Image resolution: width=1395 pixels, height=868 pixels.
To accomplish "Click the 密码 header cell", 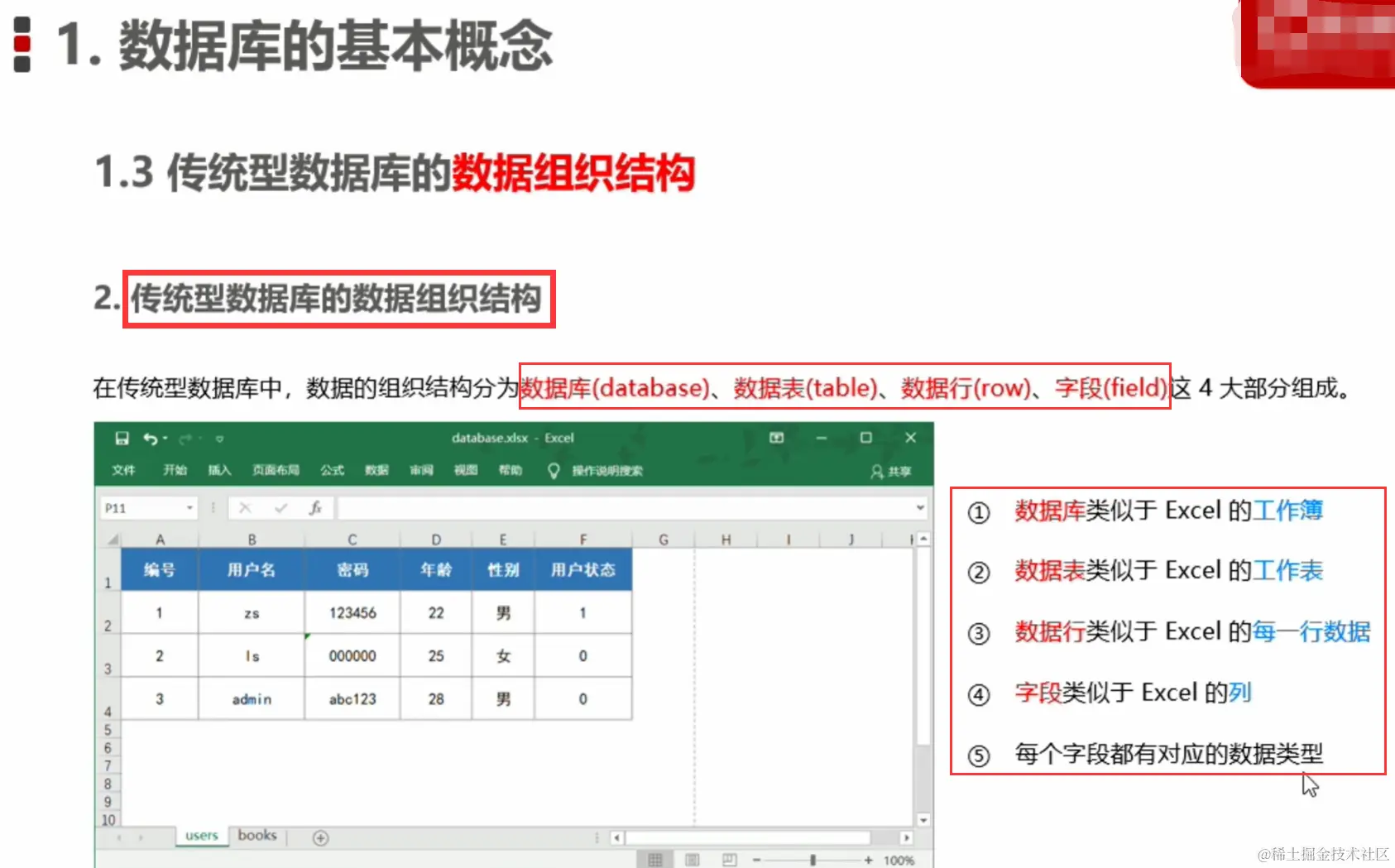I will tap(352, 569).
